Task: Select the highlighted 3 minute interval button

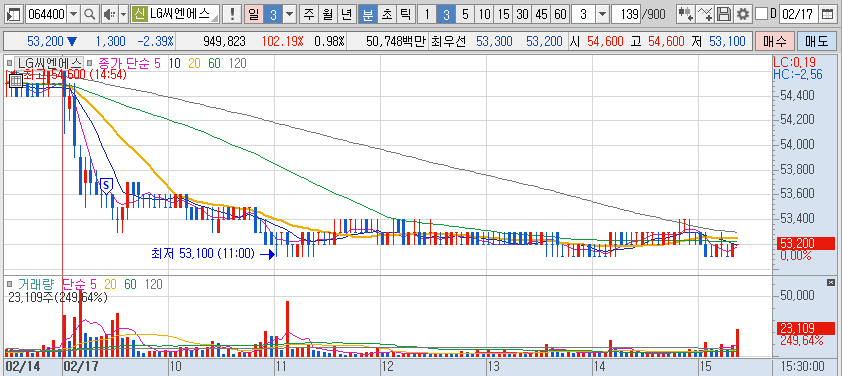Action: tap(446, 14)
